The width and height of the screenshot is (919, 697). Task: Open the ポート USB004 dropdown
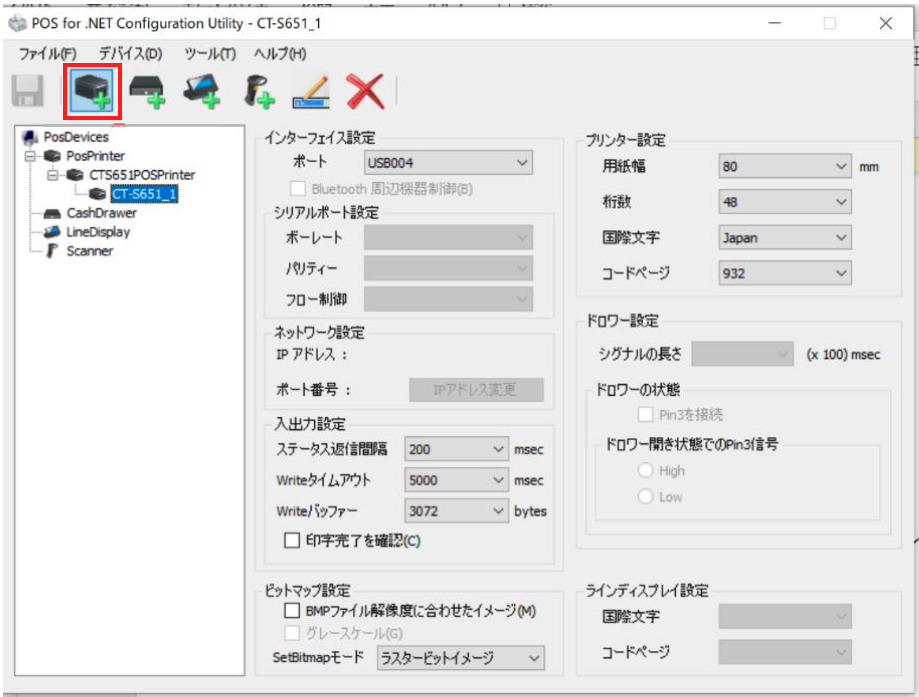click(x=448, y=163)
